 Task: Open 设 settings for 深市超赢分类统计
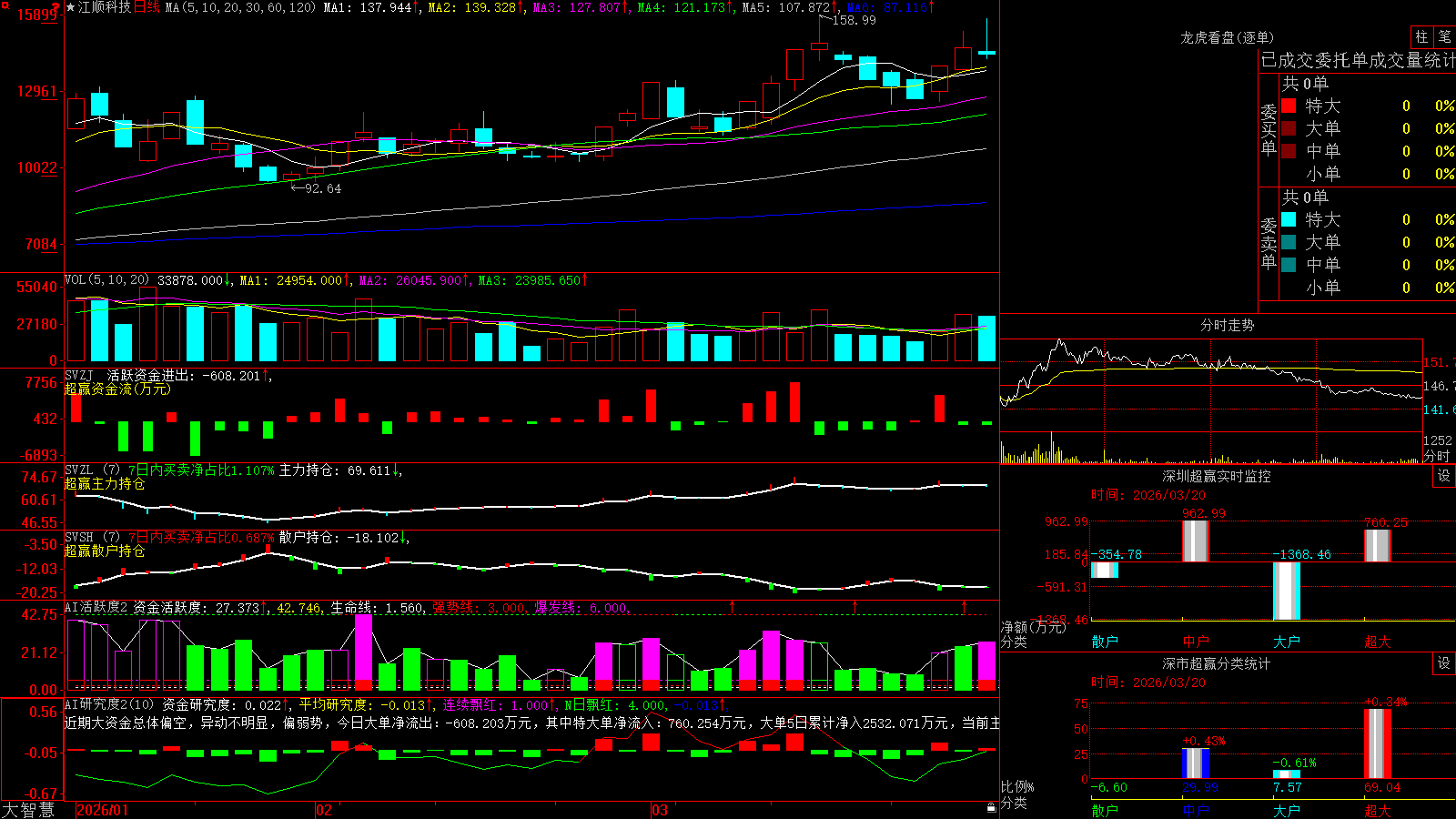point(1444,663)
